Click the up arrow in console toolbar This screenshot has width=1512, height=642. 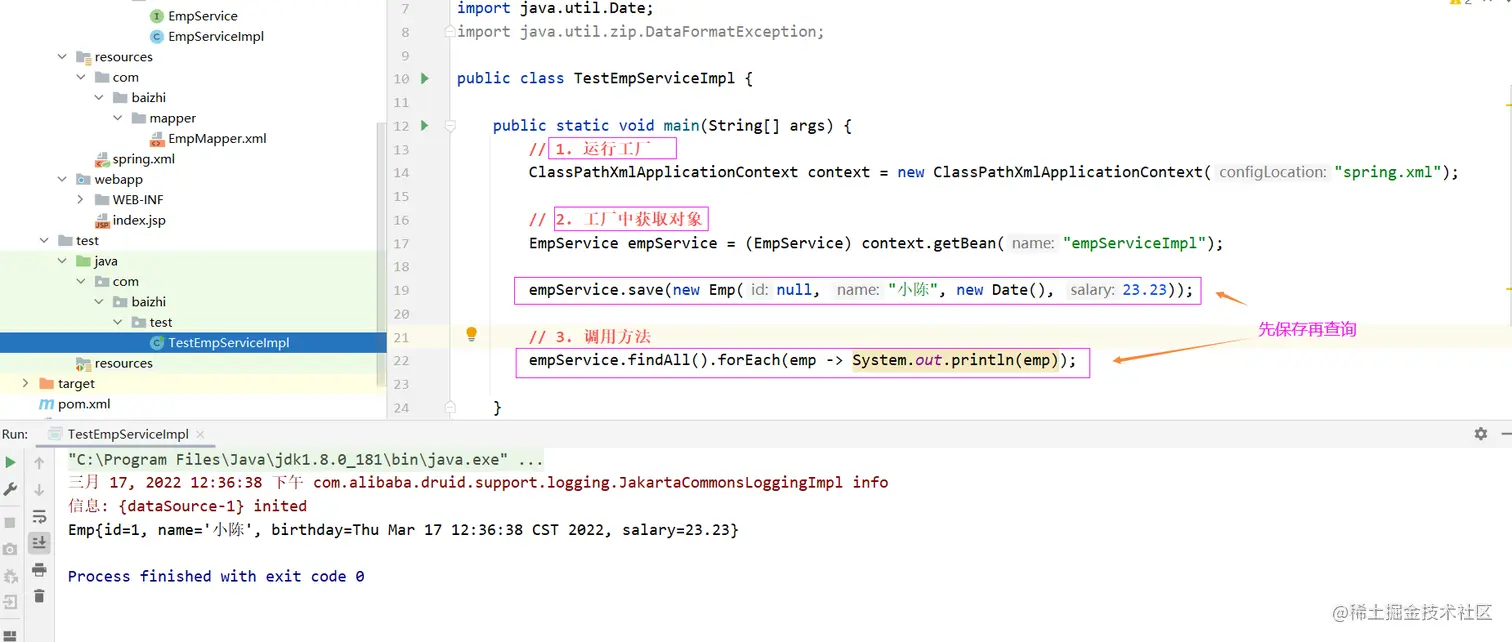click(x=39, y=462)
